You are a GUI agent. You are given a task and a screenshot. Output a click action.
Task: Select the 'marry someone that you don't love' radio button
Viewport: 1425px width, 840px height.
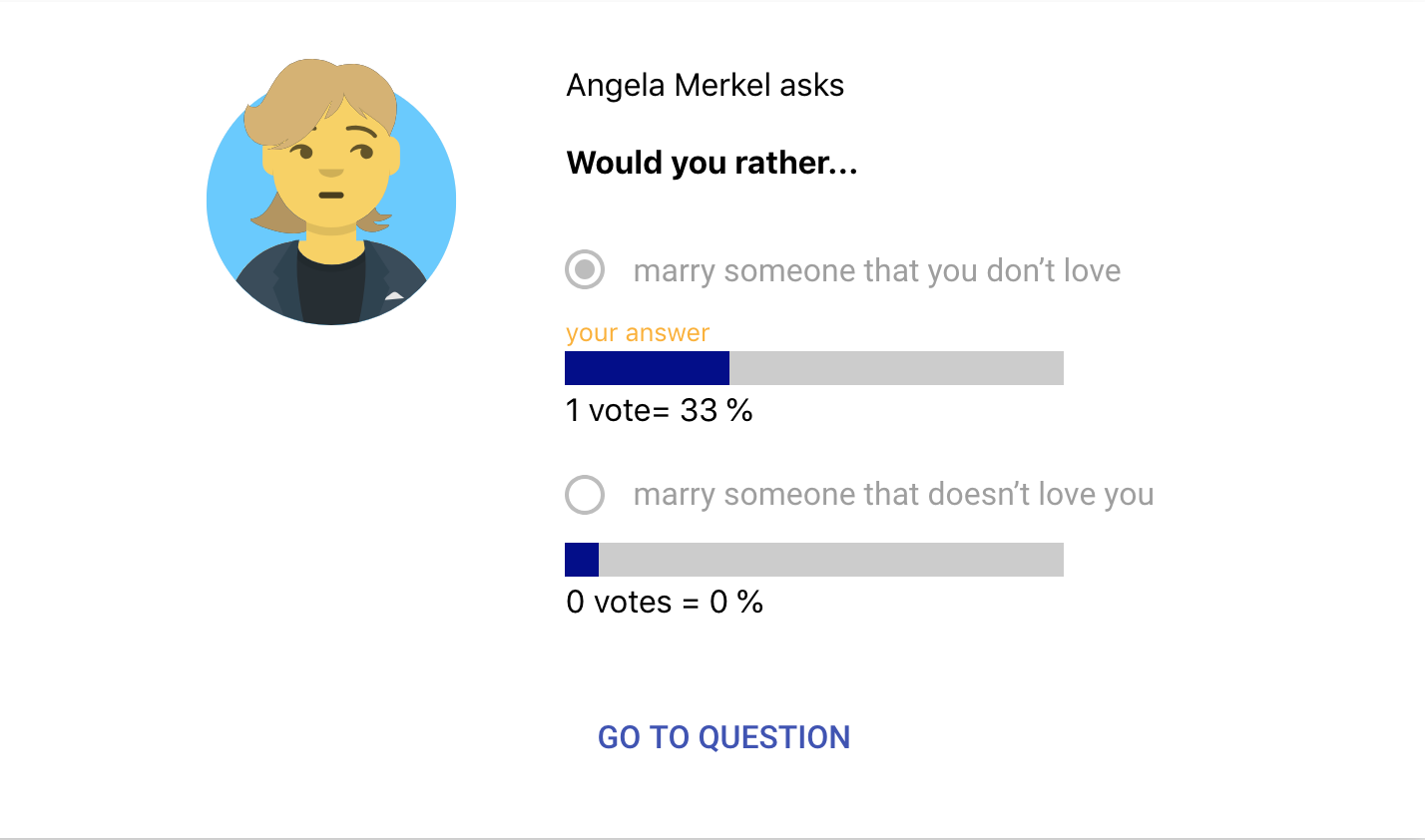point(585,269)
